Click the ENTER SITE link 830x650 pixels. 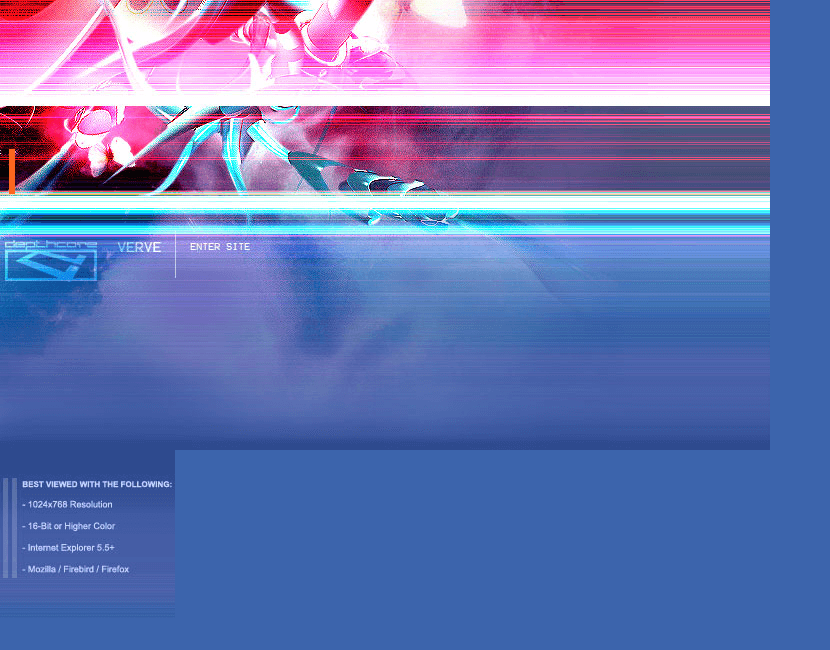220,247
